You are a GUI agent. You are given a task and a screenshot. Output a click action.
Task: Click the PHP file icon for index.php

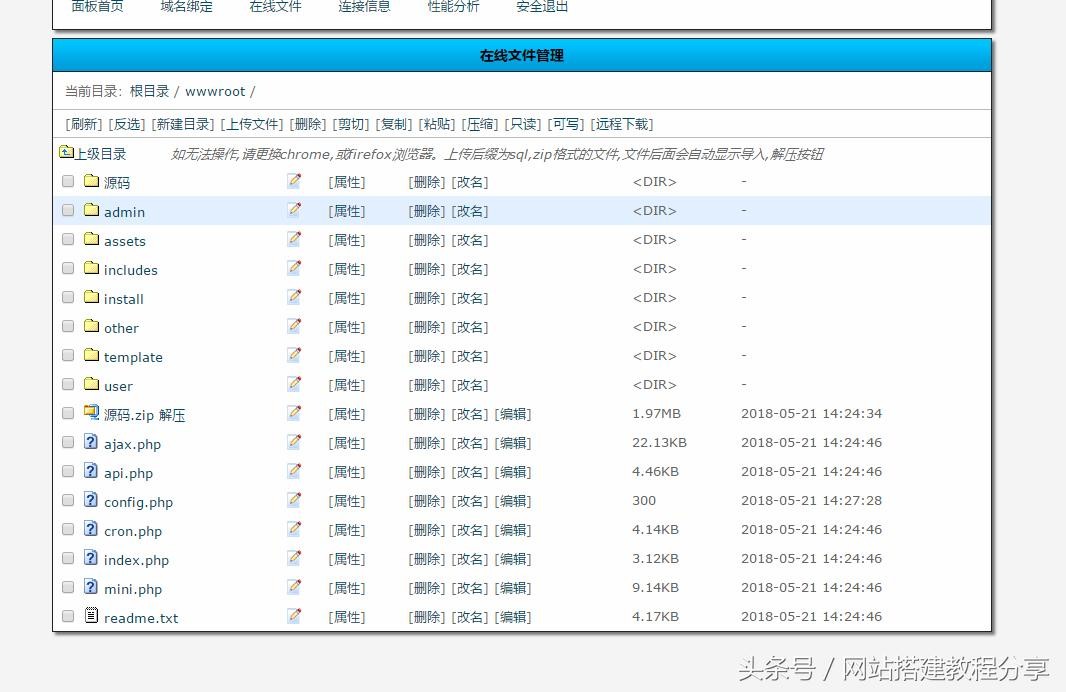tap(92, 558)
